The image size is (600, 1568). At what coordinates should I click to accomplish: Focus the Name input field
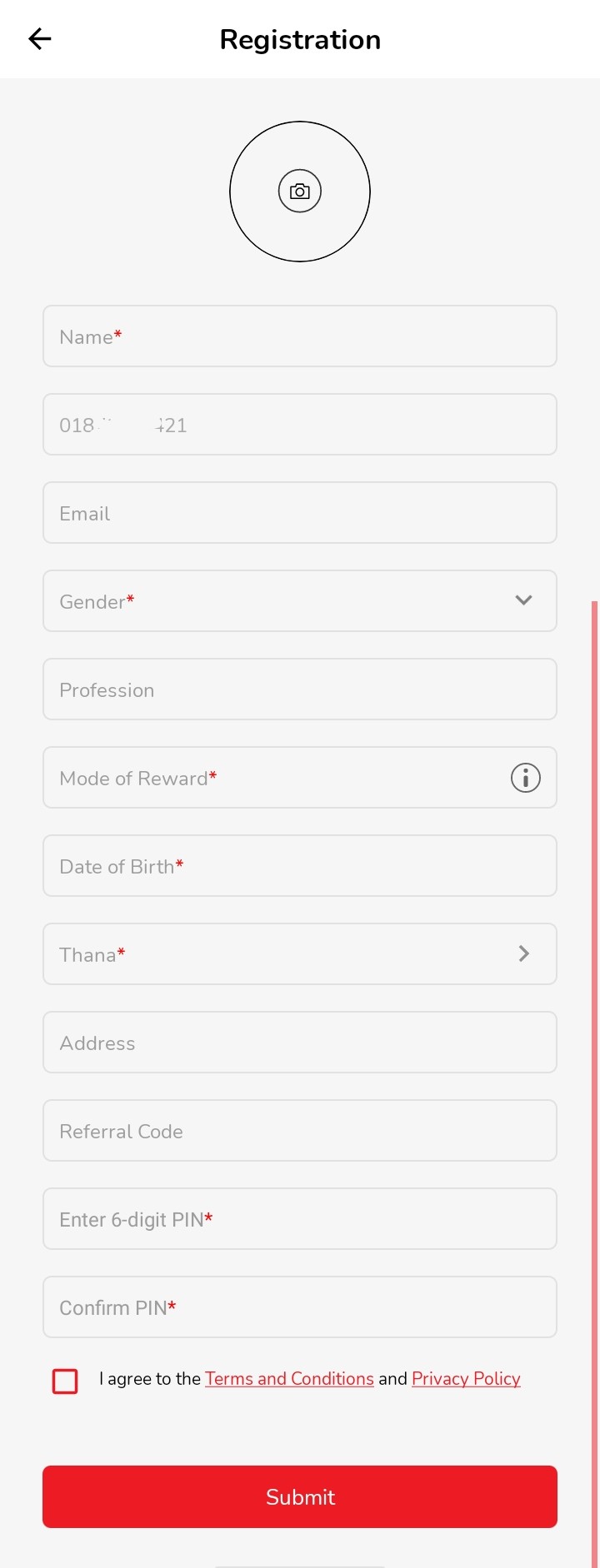pos(300,336)
